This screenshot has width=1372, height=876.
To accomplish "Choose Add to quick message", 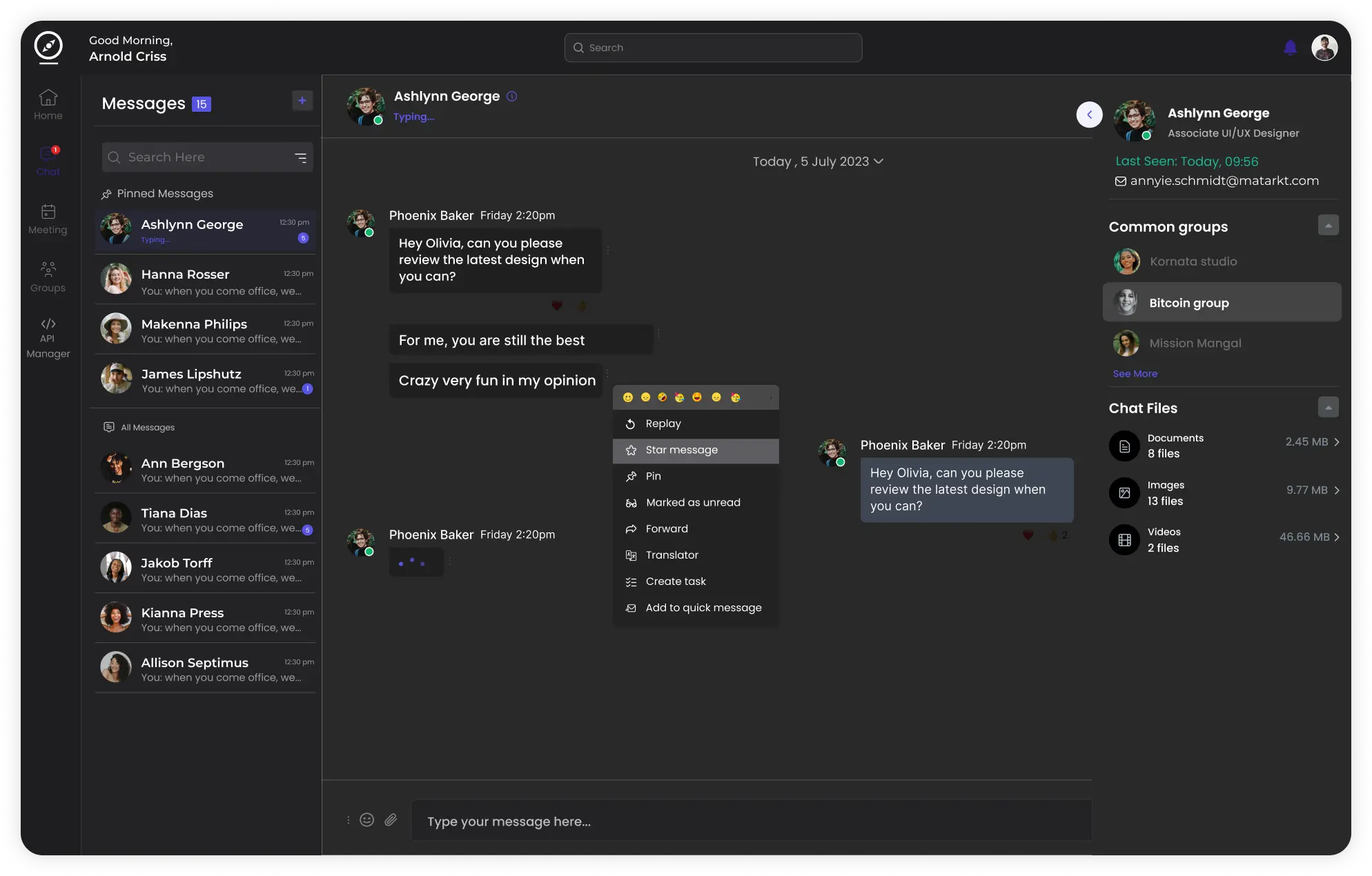I will [696, 608].
